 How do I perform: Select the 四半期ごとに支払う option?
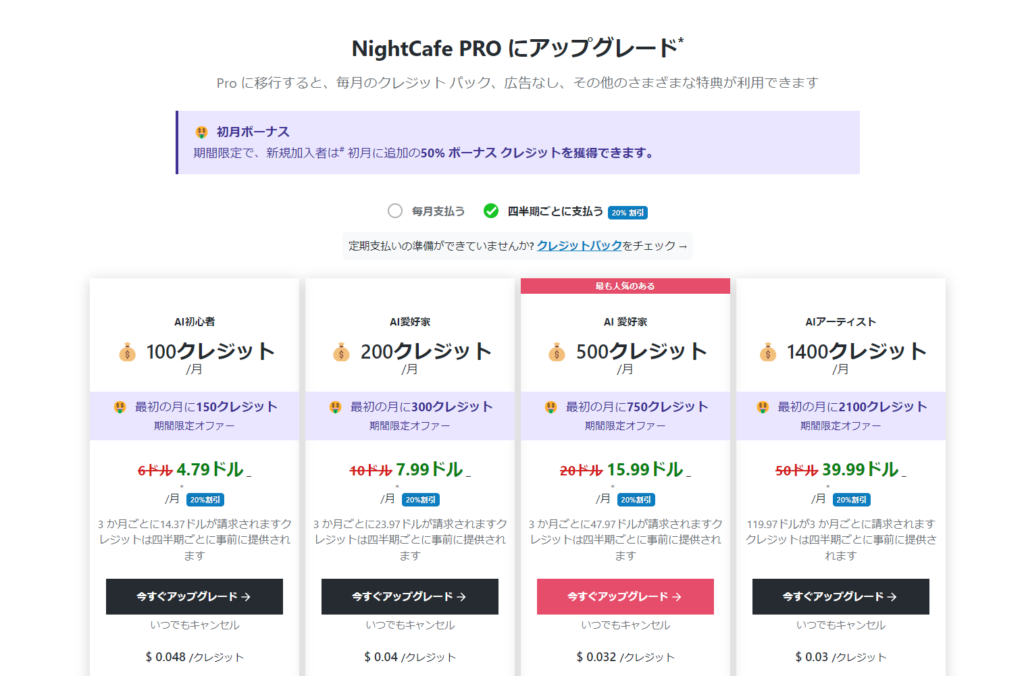click(490, 211)
